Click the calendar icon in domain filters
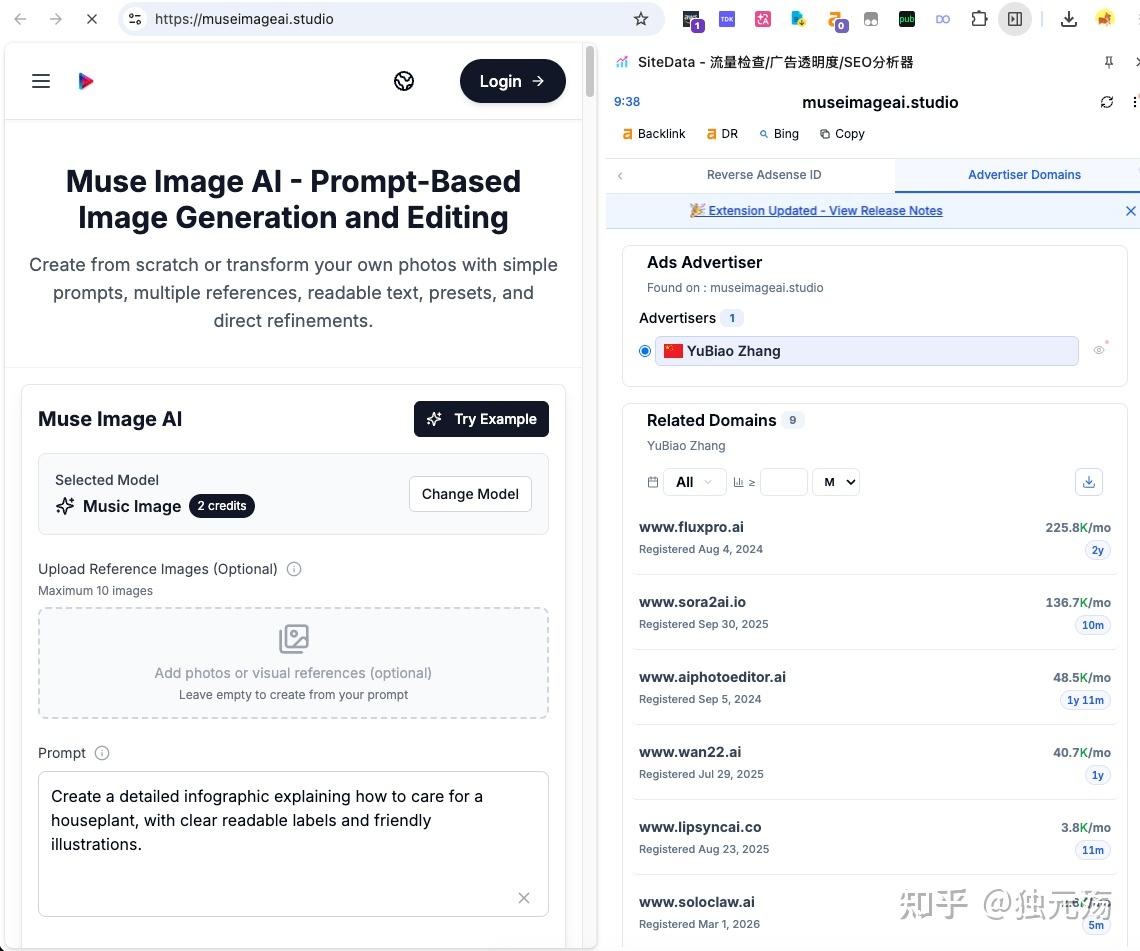Screen dimensions: 1140x951 point(653,482)
